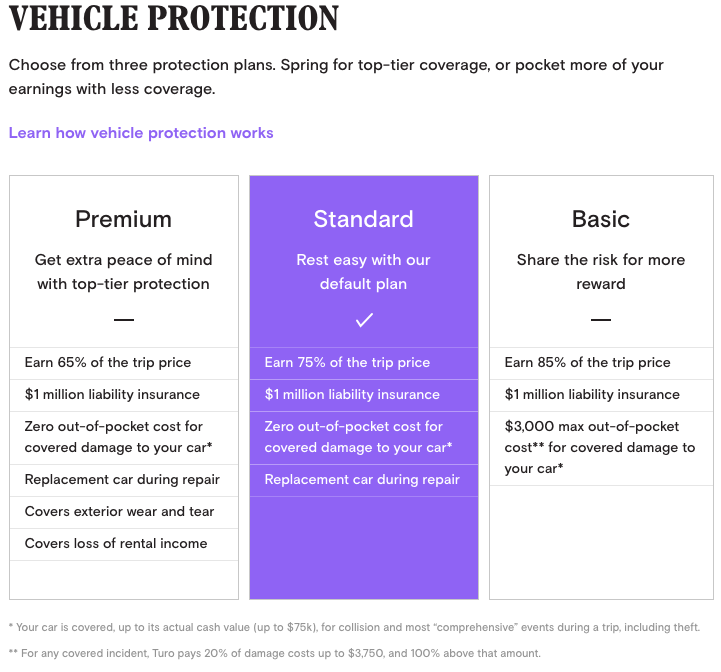Click the dash indicator under Basic plan
The width and height of the screenshot is (721, 672).
pos(601,320)
